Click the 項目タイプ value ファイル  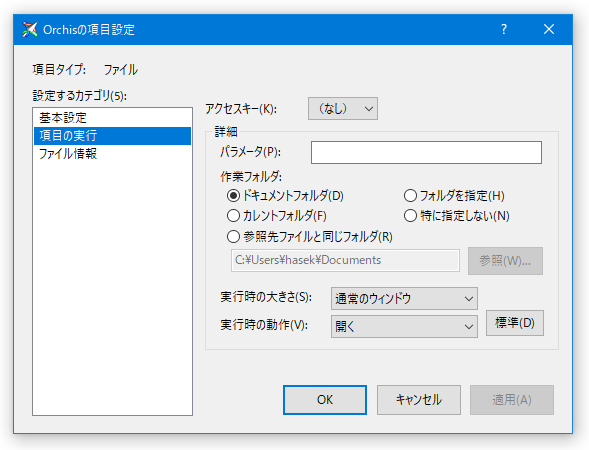[121, 69]
